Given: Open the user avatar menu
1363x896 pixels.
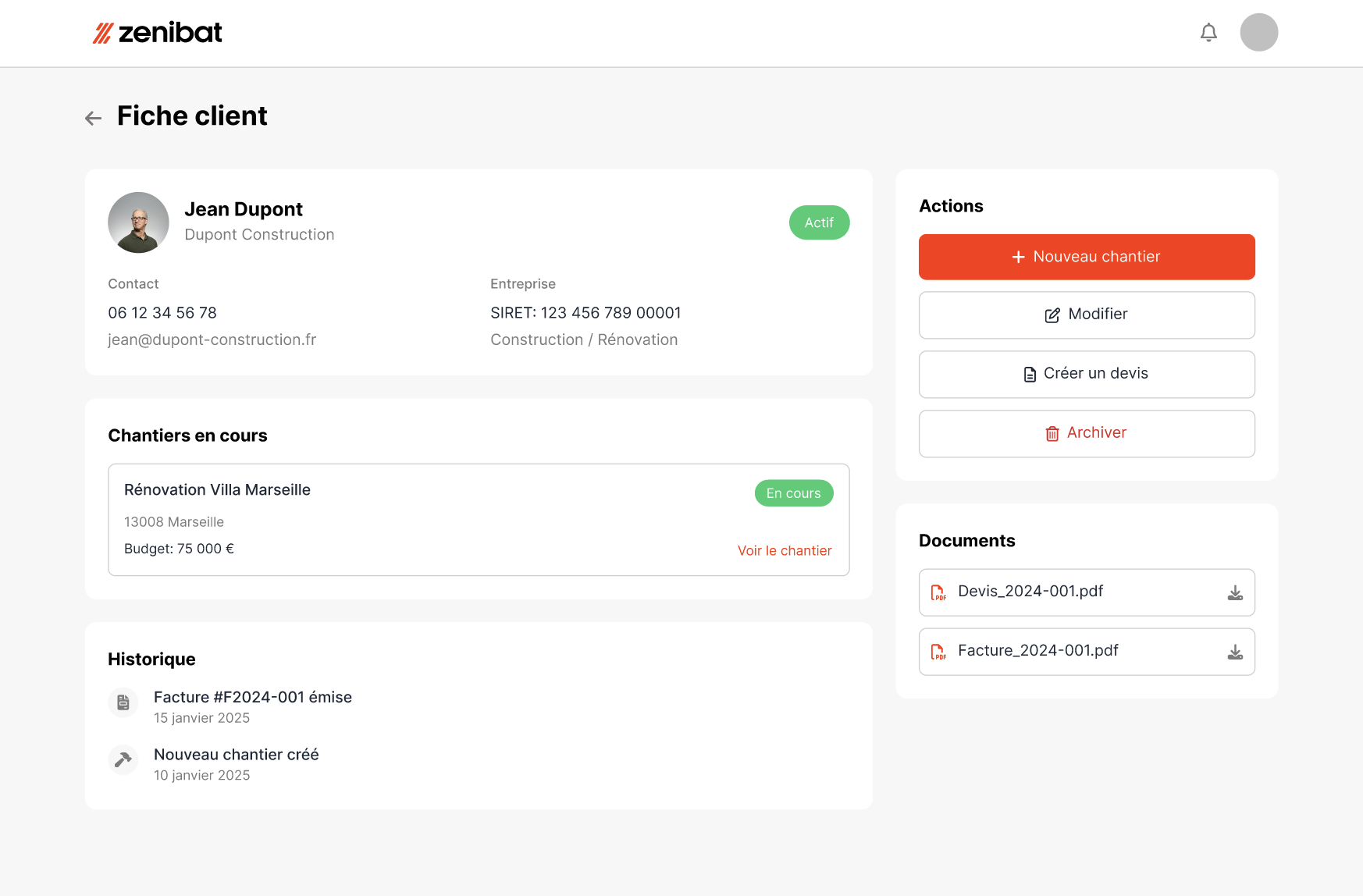Looking at the screenshot, I should [1259, 33].
